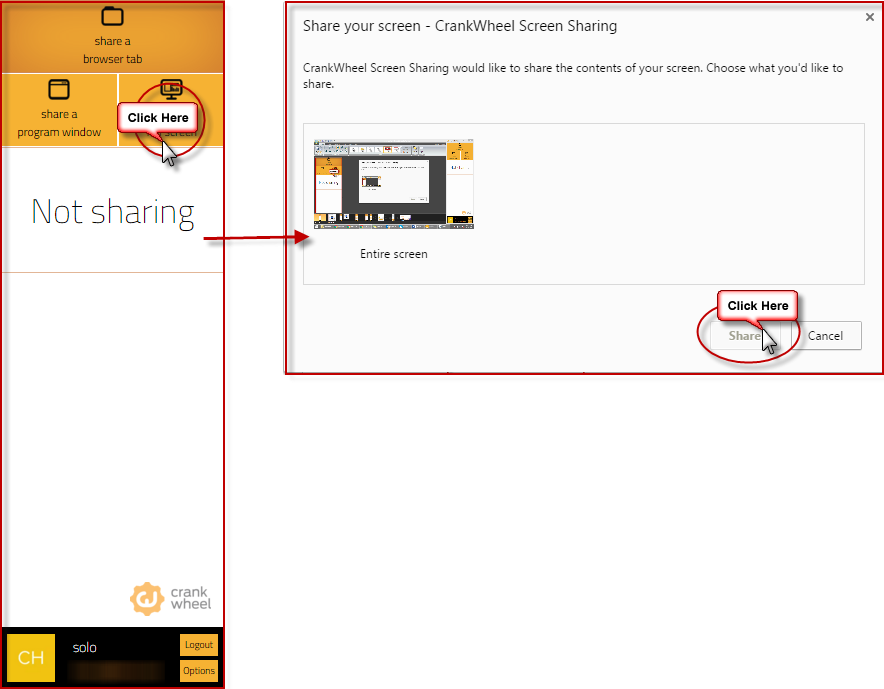The width and height of the screenshot is (884, 689).
Task: Select the Entire screen thumbnail
Action: (x=394, y=184)
